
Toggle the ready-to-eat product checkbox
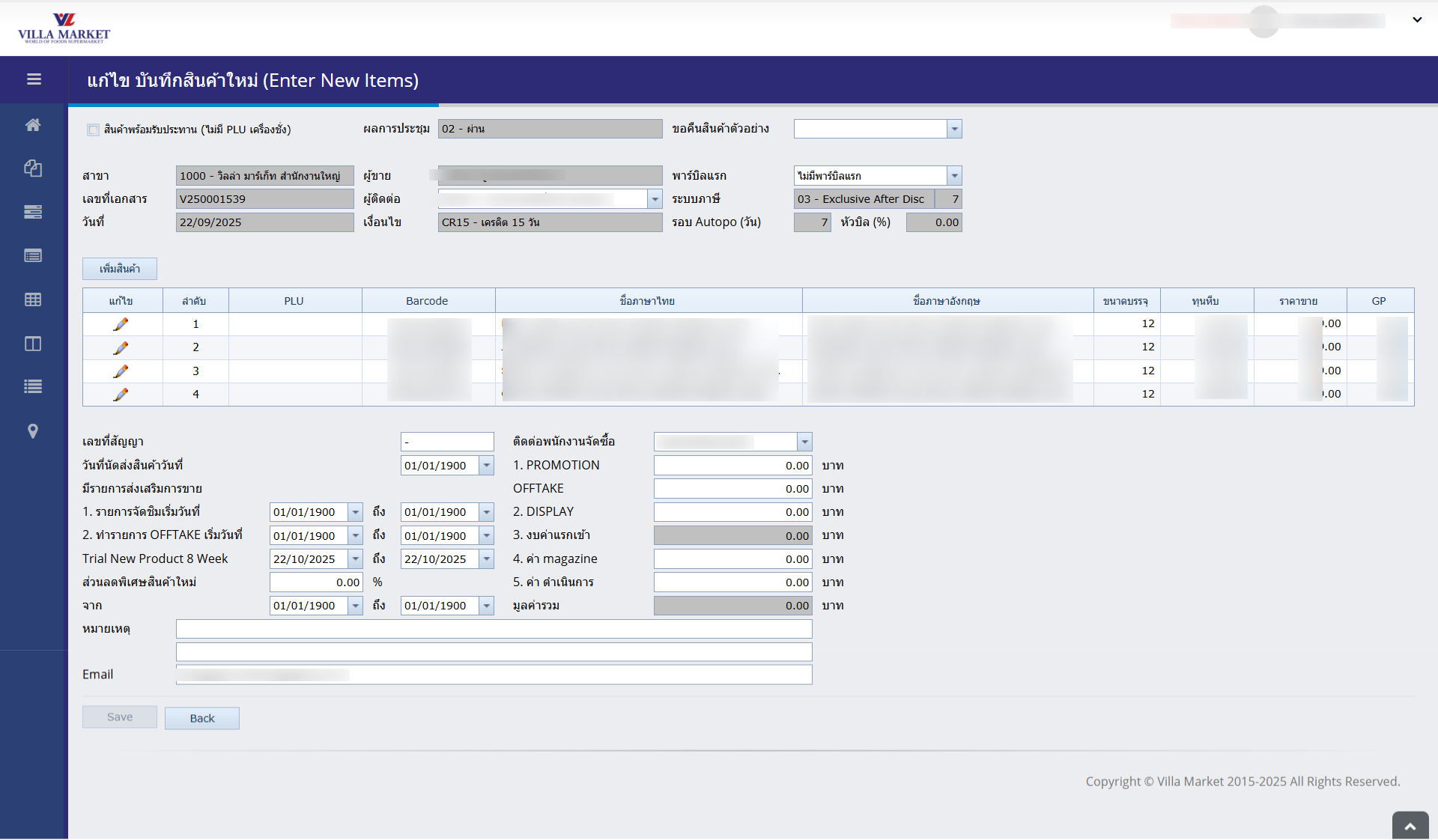[x=94, y=130]
